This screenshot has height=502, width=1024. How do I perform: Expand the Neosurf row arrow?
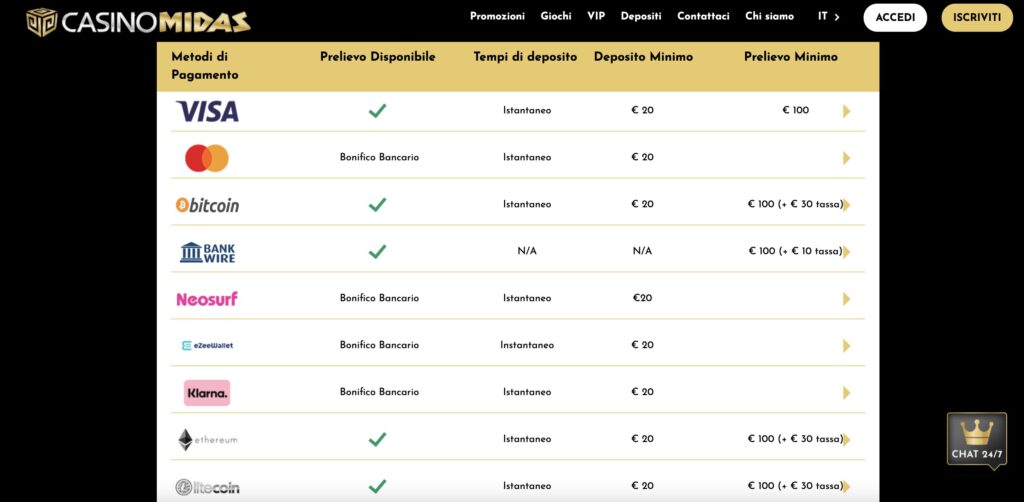point(846,299)
